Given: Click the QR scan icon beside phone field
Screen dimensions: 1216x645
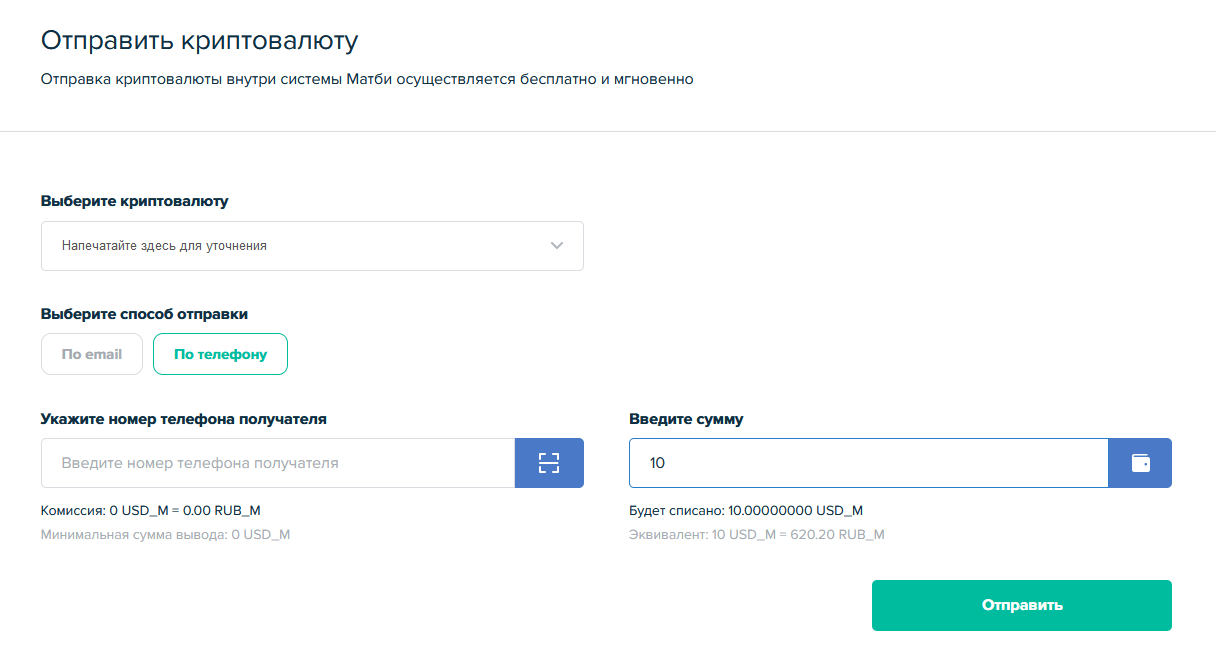Looking at the screenshot, I should click(548, 463).
